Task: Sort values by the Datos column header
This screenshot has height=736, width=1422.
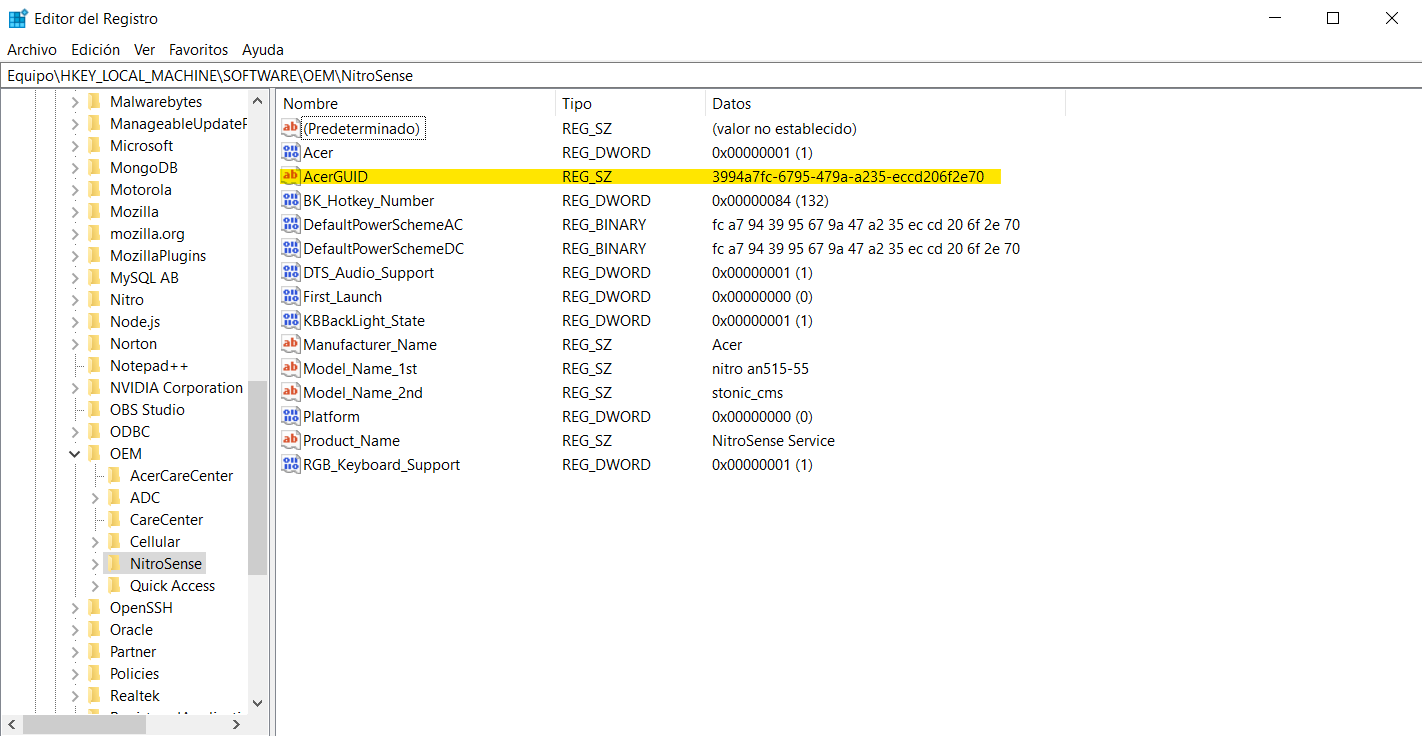Action: pyautogui.click(x=885, y=103)
